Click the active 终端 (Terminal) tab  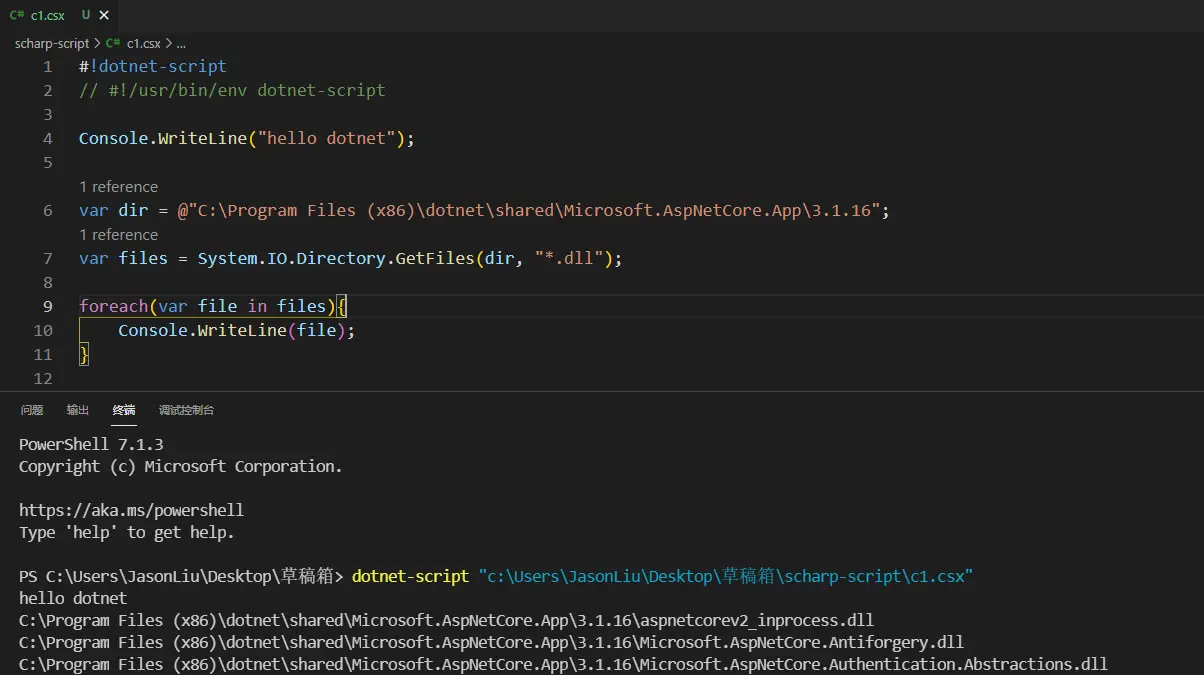[123, 410]
